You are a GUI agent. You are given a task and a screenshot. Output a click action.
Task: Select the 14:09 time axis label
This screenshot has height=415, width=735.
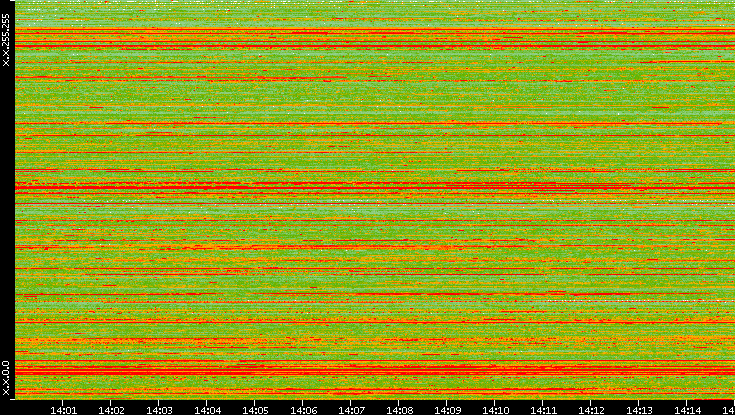click(x=447, y=410)
